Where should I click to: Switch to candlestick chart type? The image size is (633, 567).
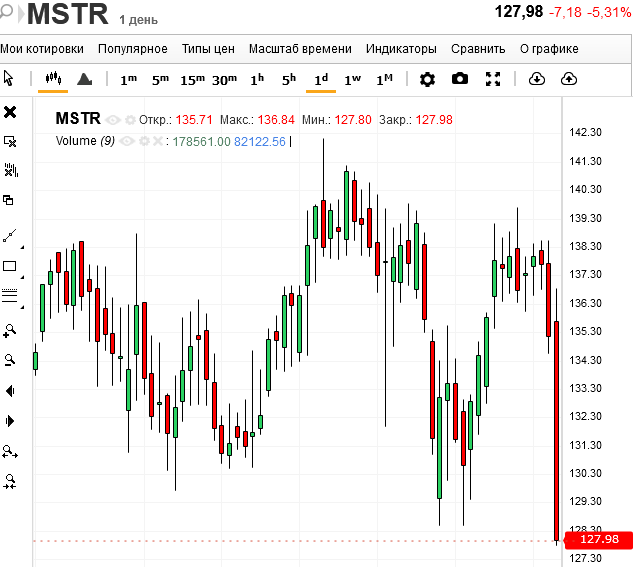(53, 78)
